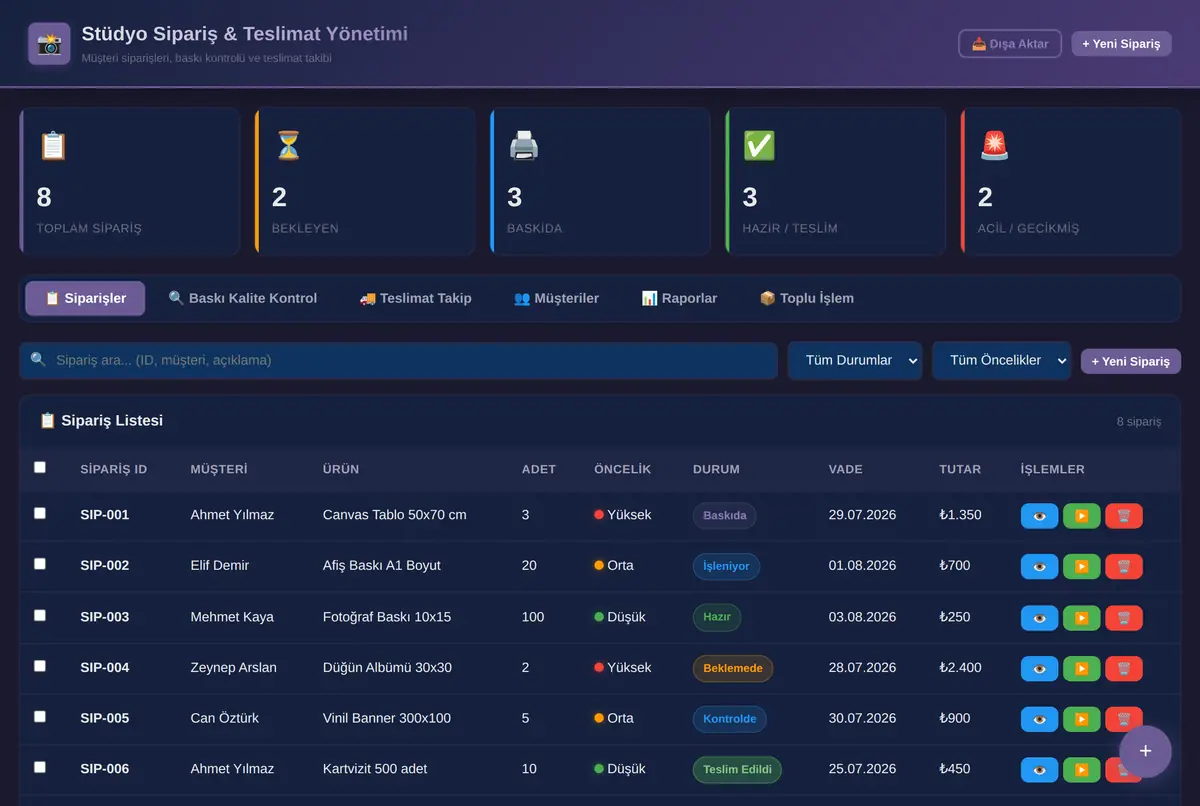The width and height of the screenshot is (1200, 806).
Task: Delete order SIP-001
Action: pos(1124,516)
